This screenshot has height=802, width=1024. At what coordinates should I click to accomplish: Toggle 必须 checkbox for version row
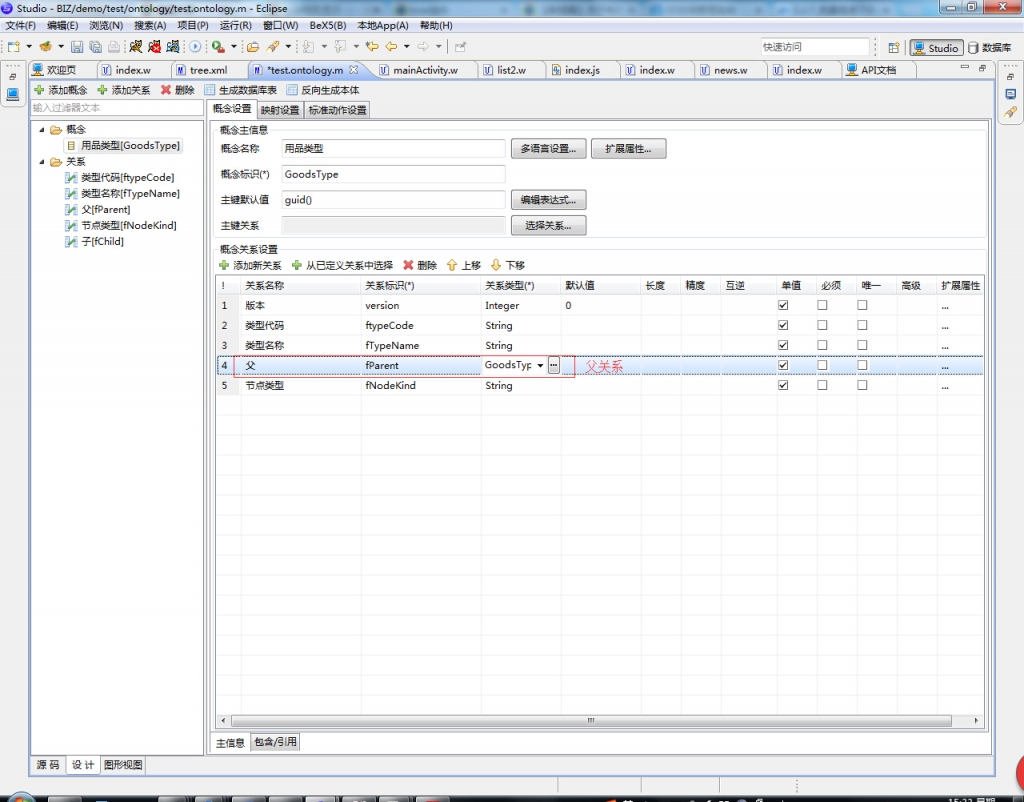(822, 305)
